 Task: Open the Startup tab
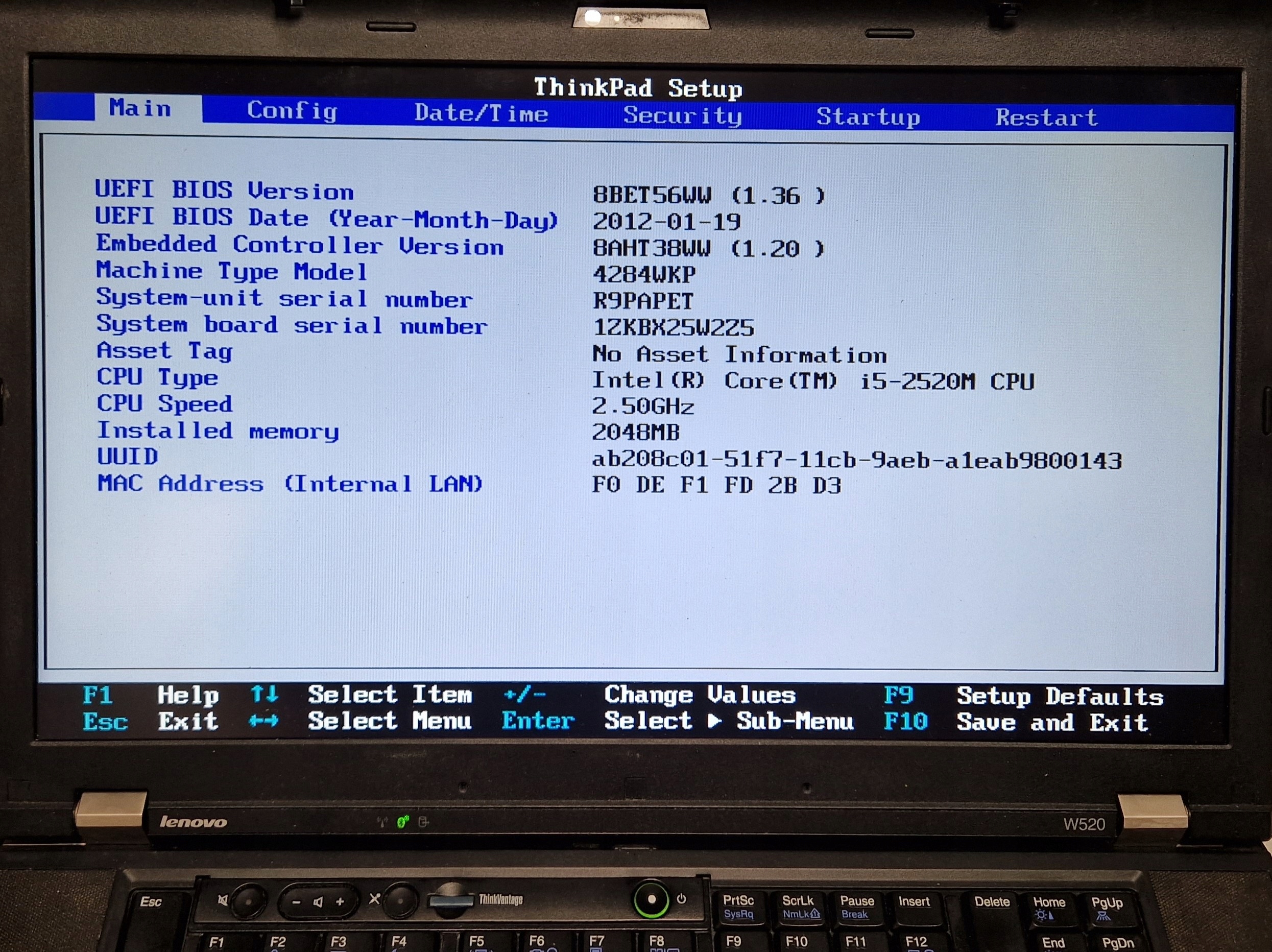pyautogui.click(x=868, y=117)
